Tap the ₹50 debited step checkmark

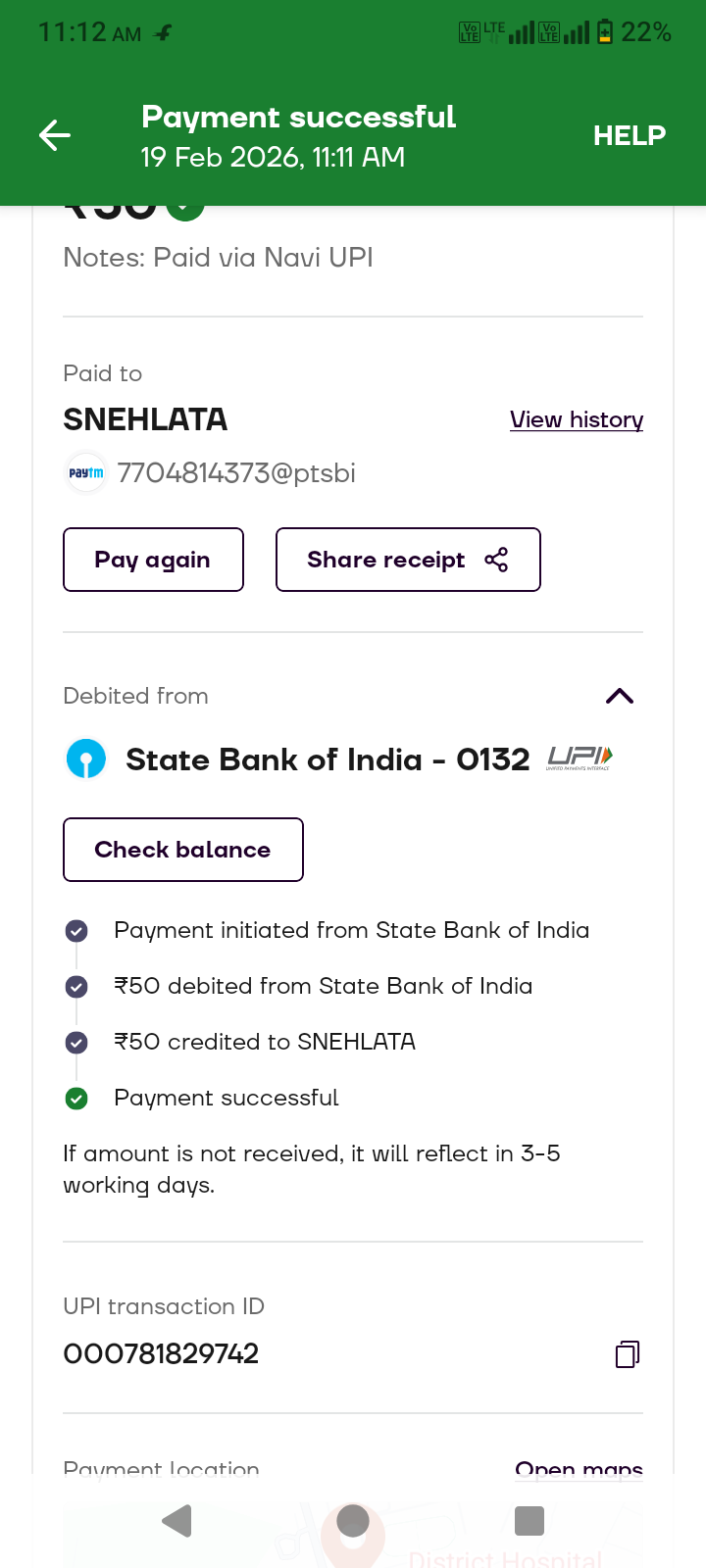coord(76,987)
